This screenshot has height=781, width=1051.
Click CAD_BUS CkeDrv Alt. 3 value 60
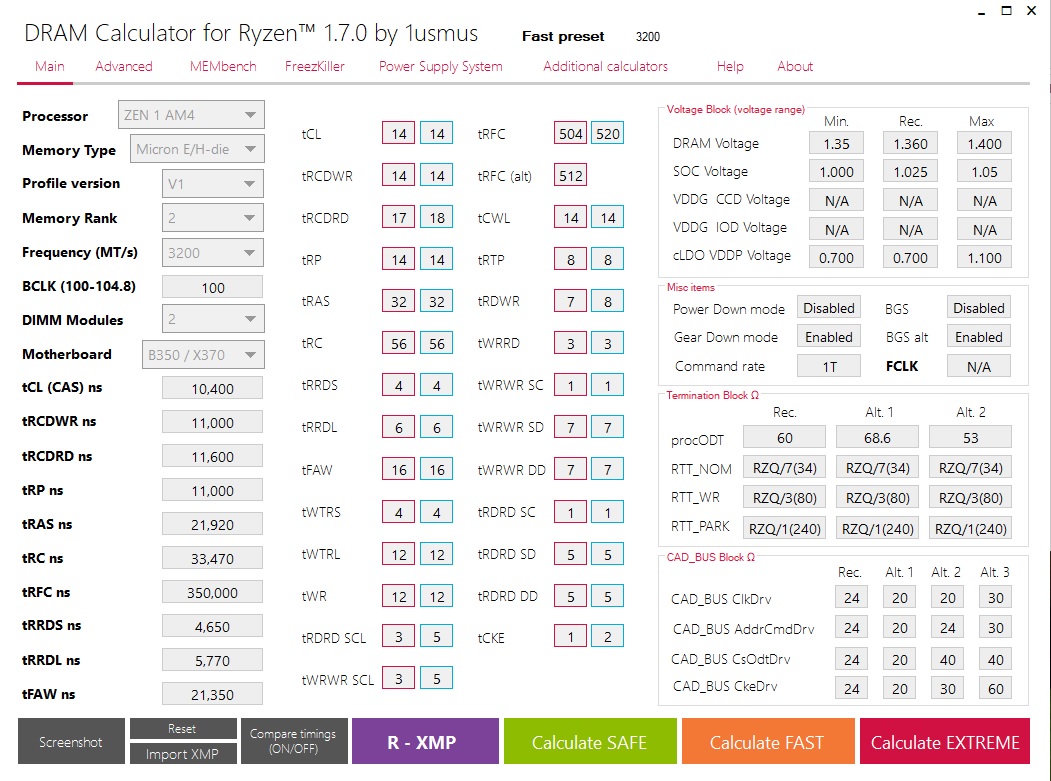pos(995,688)
